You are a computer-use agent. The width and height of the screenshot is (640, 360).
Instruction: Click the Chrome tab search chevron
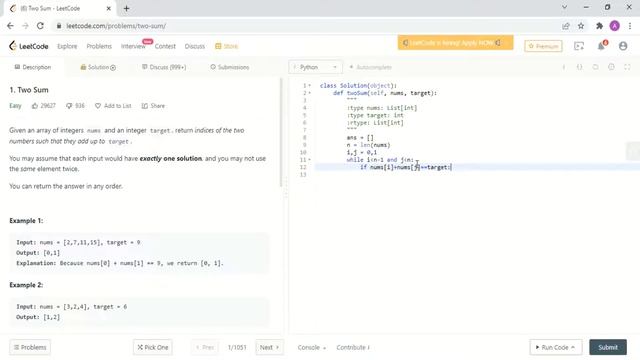coord(564,7)
